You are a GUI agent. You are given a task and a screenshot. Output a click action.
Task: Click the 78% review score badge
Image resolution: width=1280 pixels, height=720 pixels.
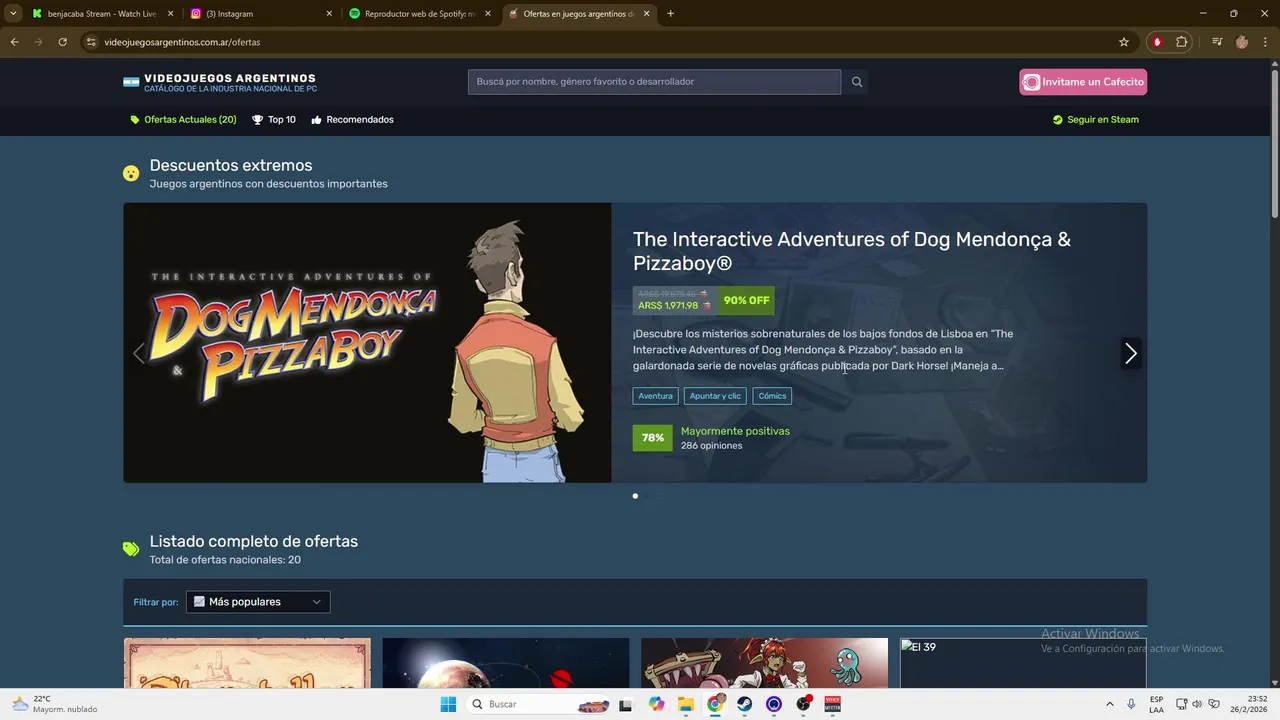coord(653,438)
